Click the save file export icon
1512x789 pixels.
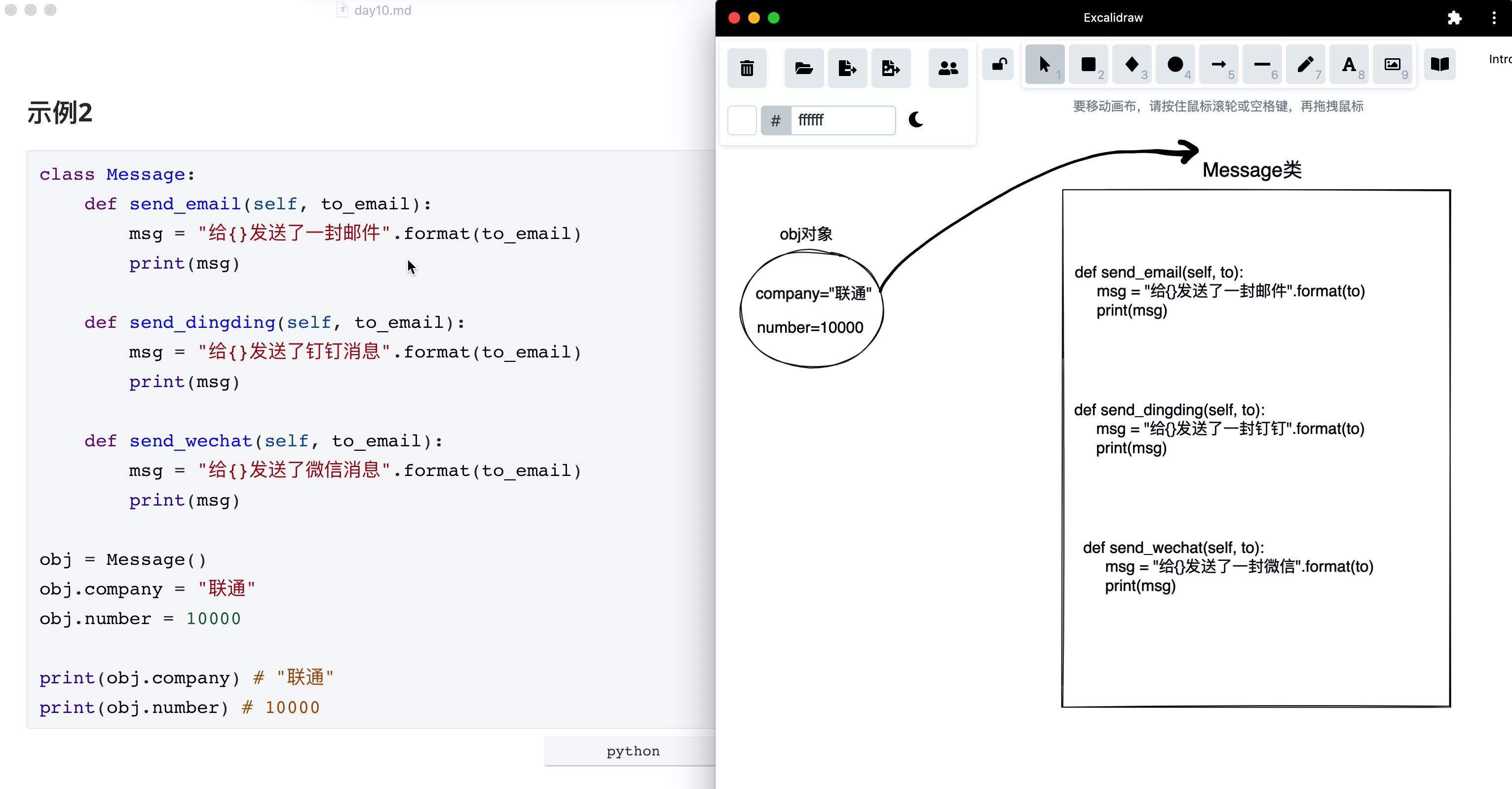click(847, 68)
